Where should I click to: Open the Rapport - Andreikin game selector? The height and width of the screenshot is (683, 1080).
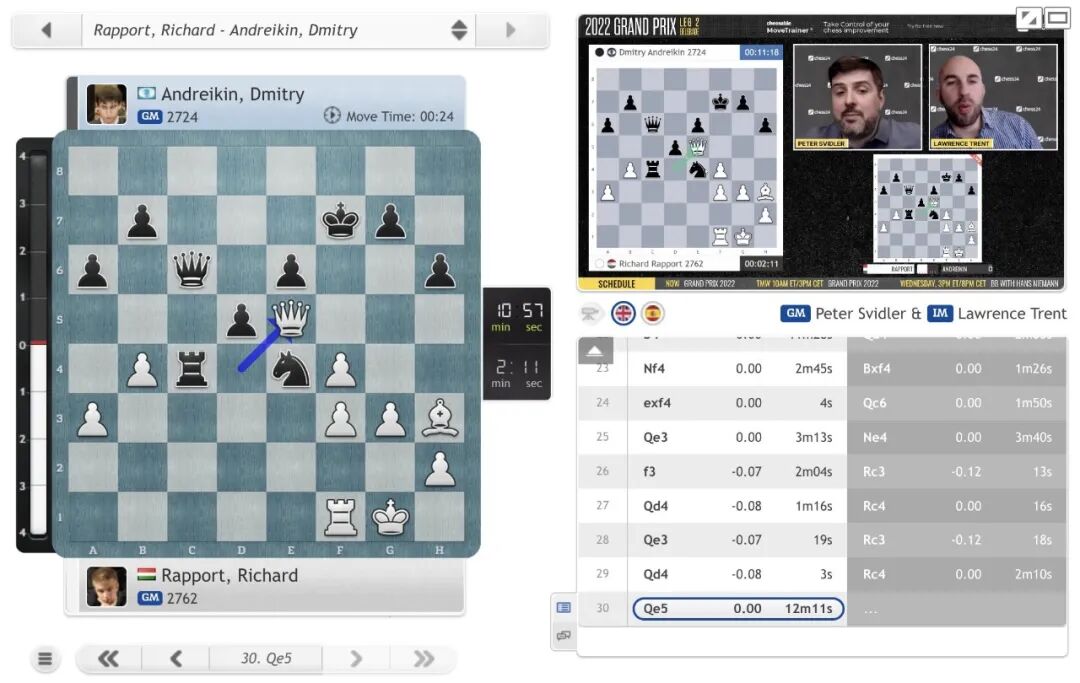[278, 30]
